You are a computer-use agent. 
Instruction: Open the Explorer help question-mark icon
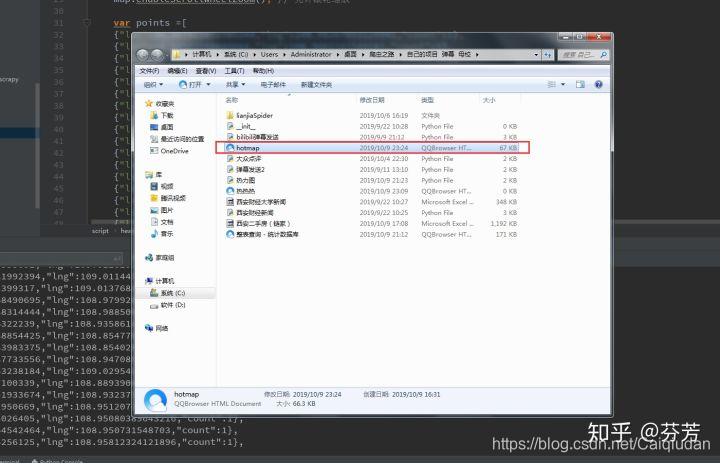coord(598,84)
